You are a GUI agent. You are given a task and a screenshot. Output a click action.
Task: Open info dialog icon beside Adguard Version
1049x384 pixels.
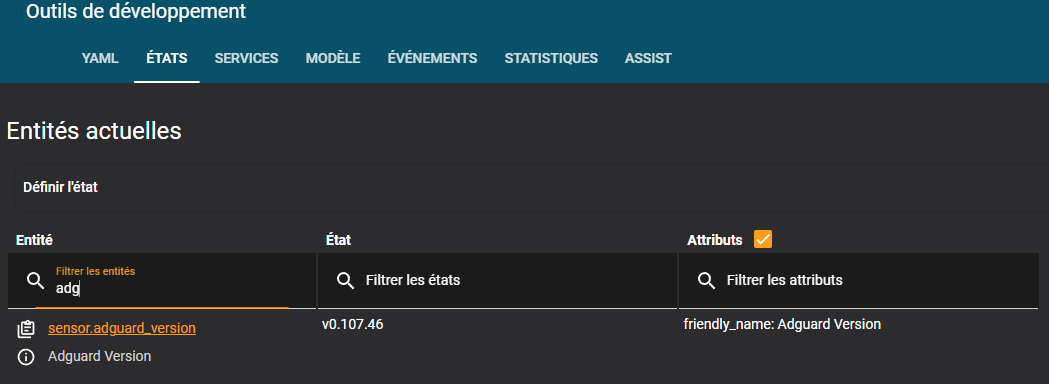click(26, 357)
